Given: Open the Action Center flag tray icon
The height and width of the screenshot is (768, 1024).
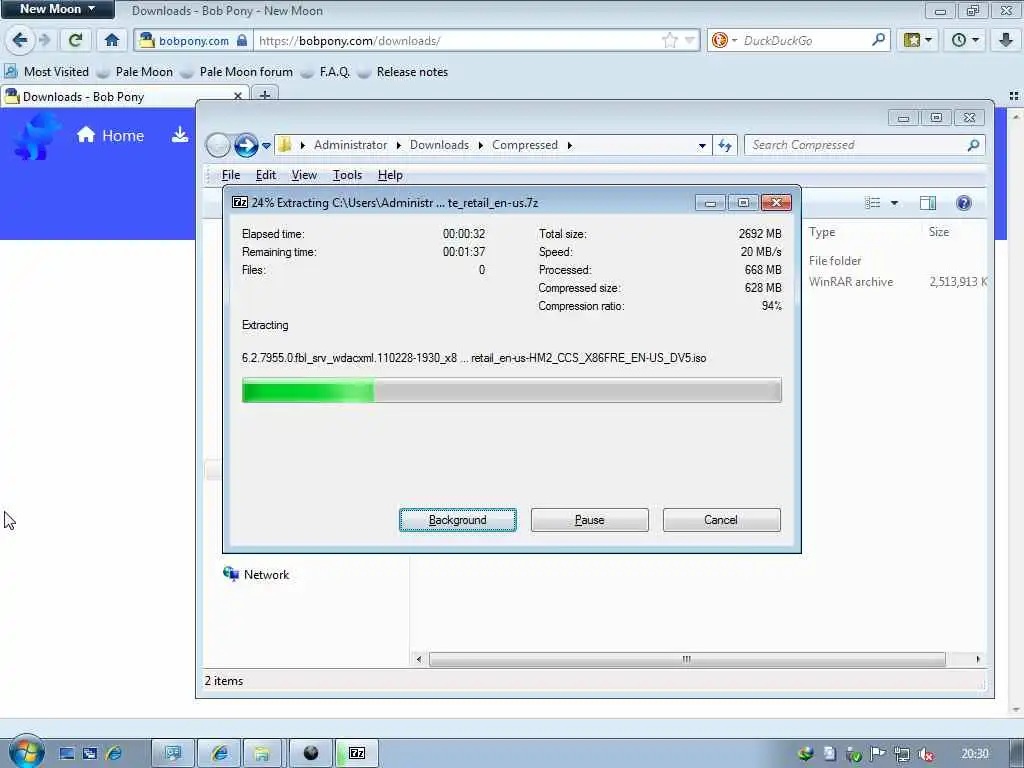Looking at the screenshot, I should point(878,754).
